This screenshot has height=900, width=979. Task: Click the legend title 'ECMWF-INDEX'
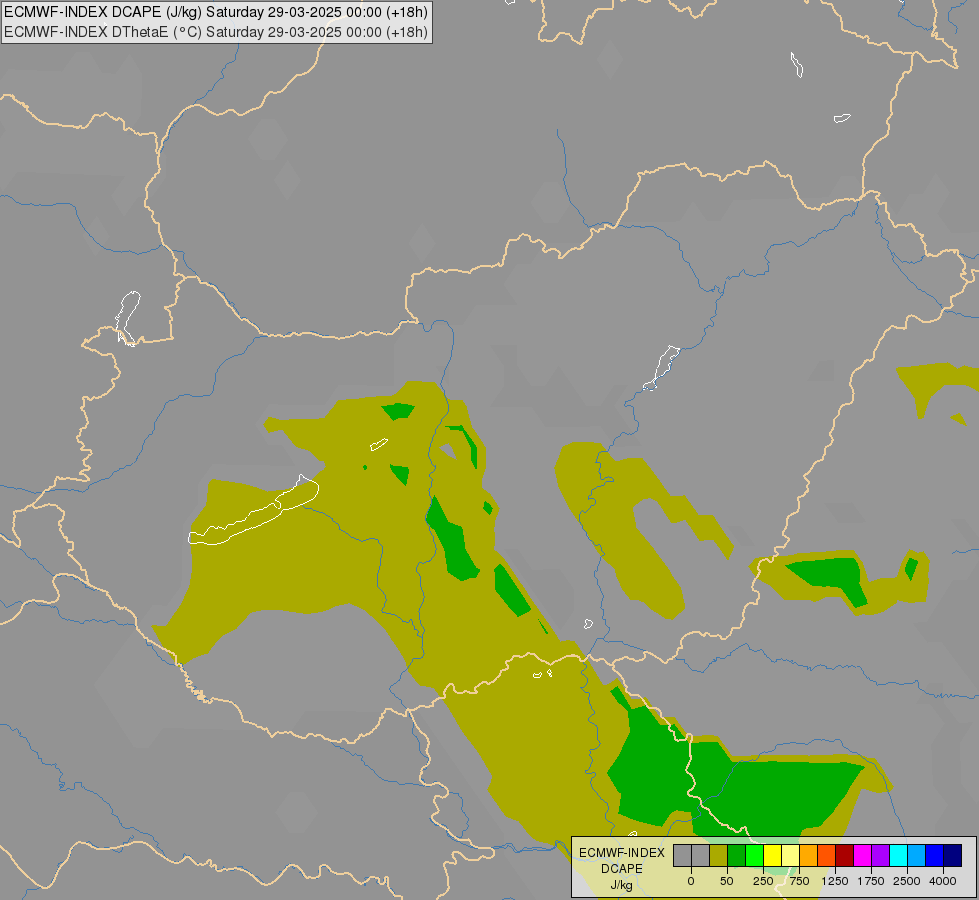[x=622, y=853]
